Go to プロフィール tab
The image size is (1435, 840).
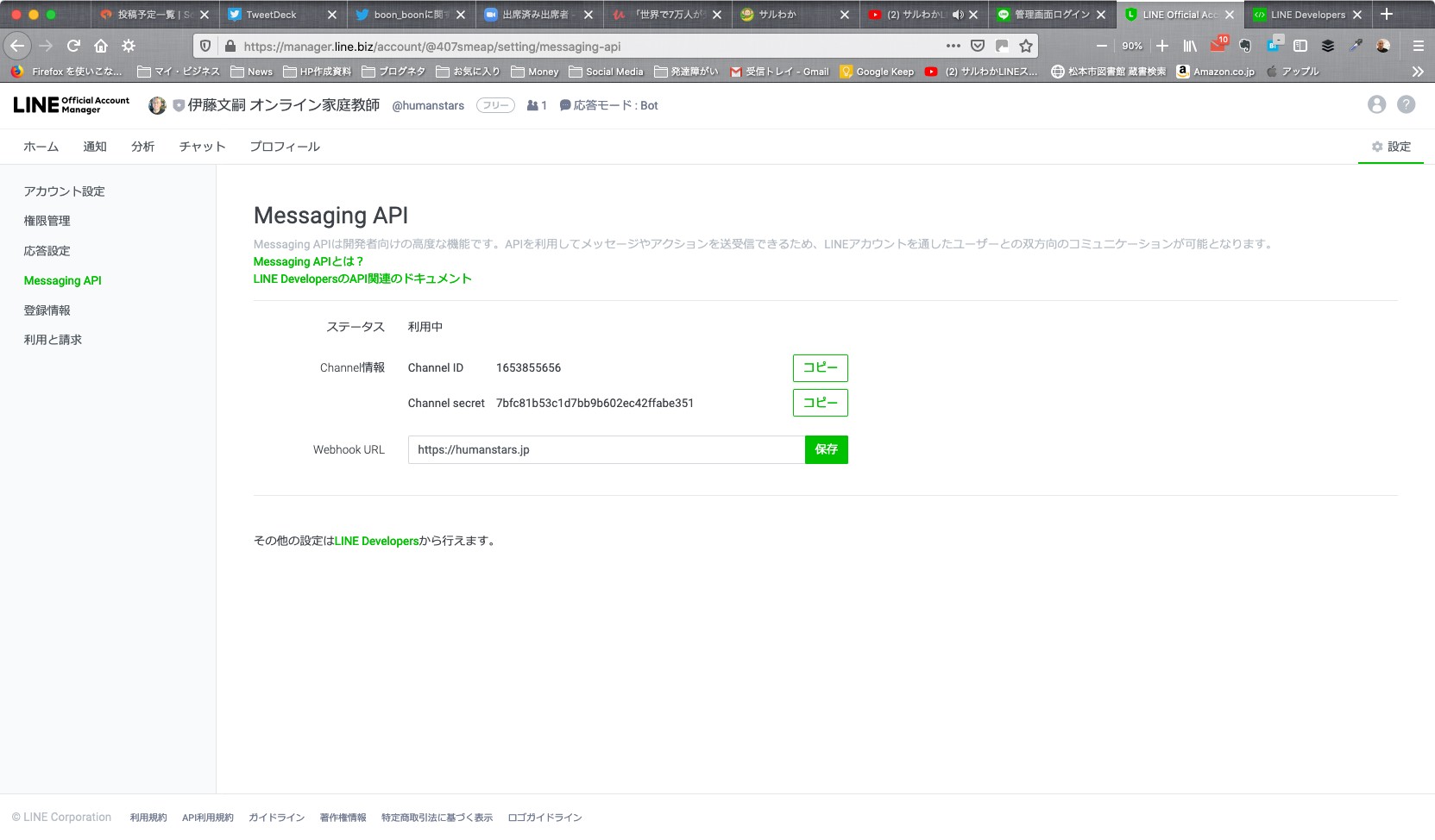(x=285, y=147)
